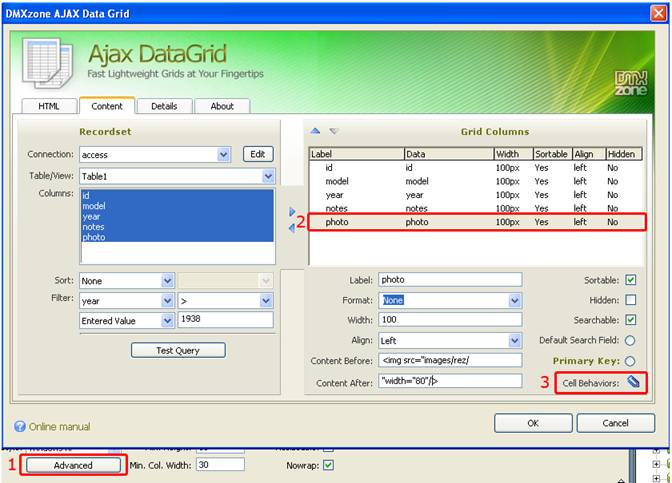
Task: Move grid column up with blue arrow
Action: (x=315, y=131)
